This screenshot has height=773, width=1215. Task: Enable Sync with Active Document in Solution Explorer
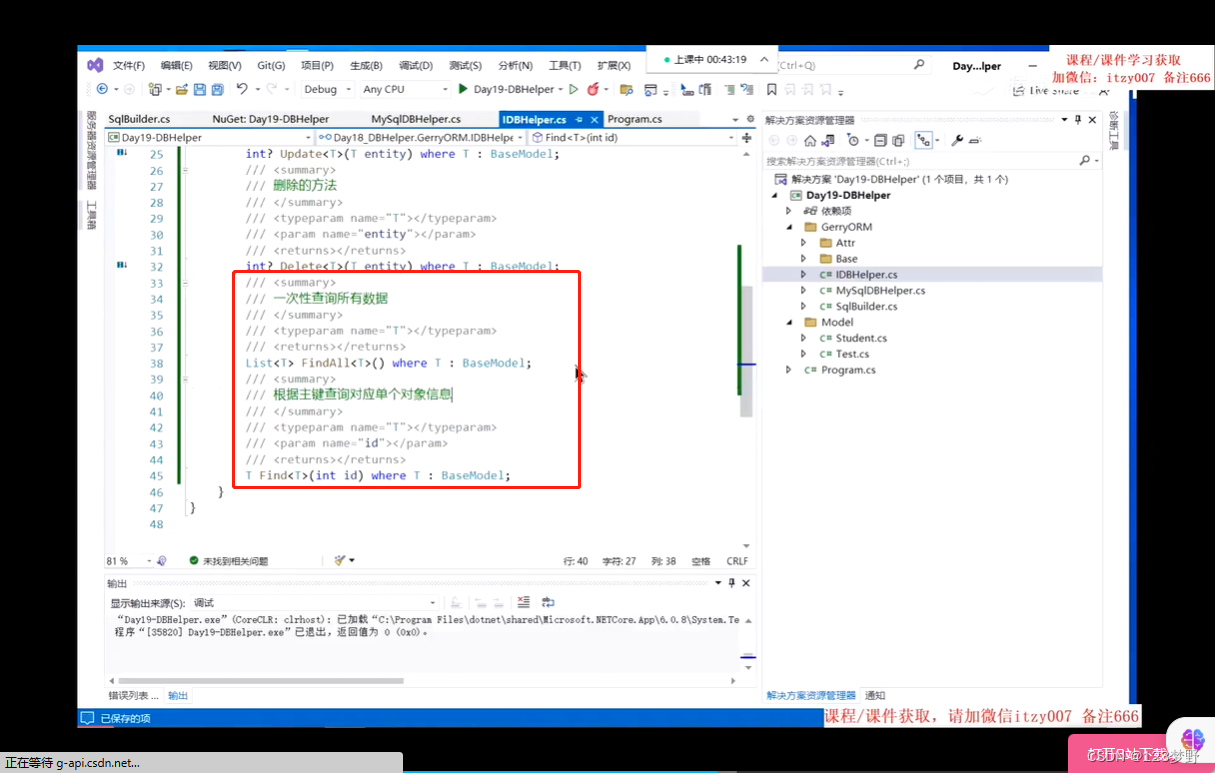point(828,140)
